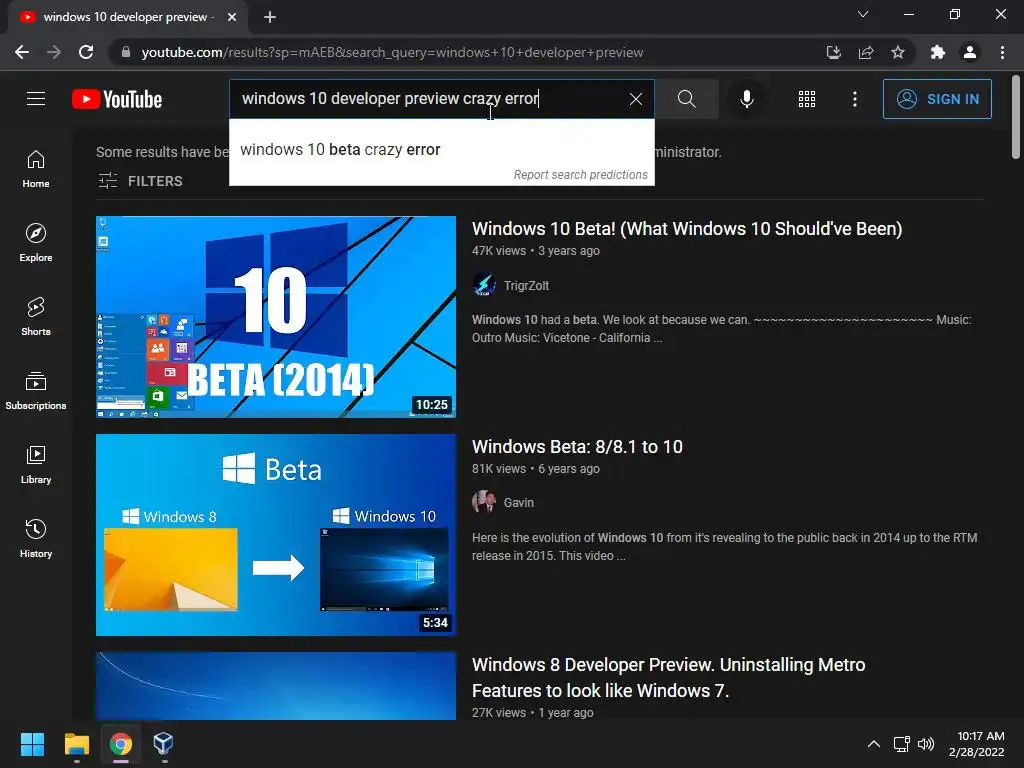Click the page vertical scrollbar

(x=1016, y=118)
